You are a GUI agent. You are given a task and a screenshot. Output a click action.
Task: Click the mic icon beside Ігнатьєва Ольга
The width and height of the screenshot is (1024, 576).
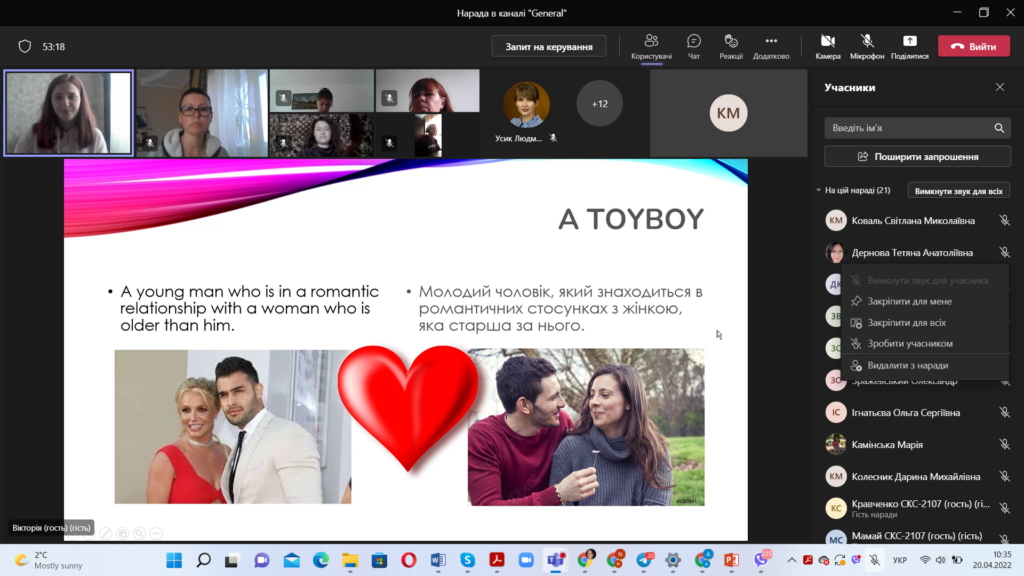tap(1004, 413)
